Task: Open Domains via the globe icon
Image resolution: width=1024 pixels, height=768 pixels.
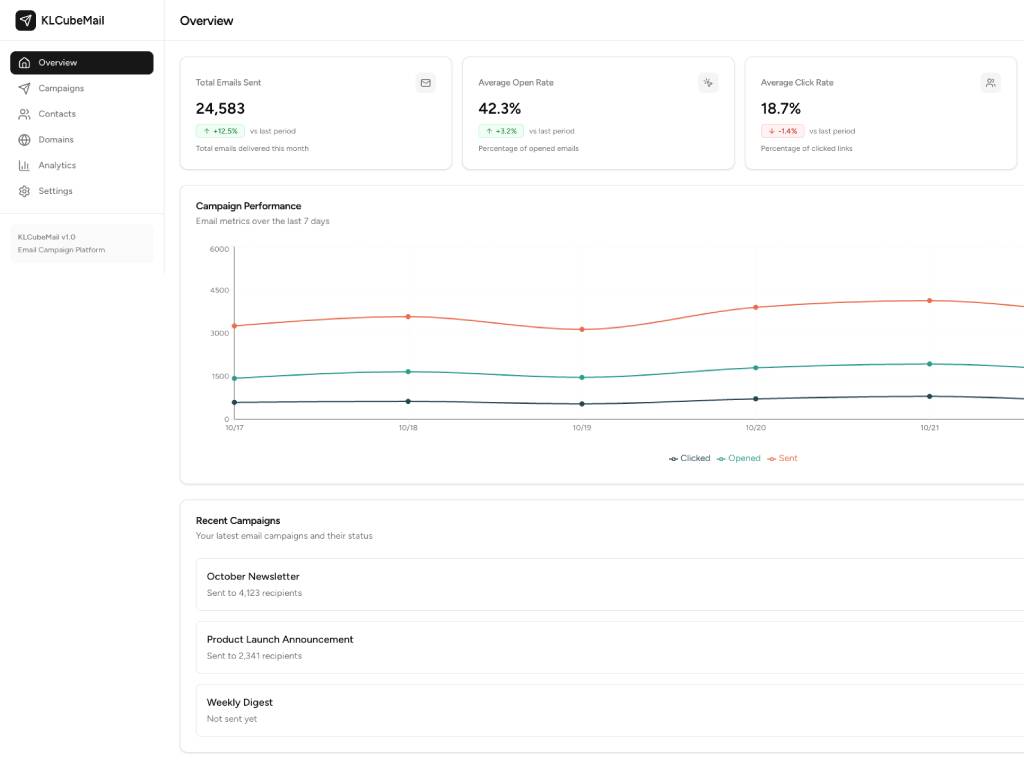Action: point(23,139)
